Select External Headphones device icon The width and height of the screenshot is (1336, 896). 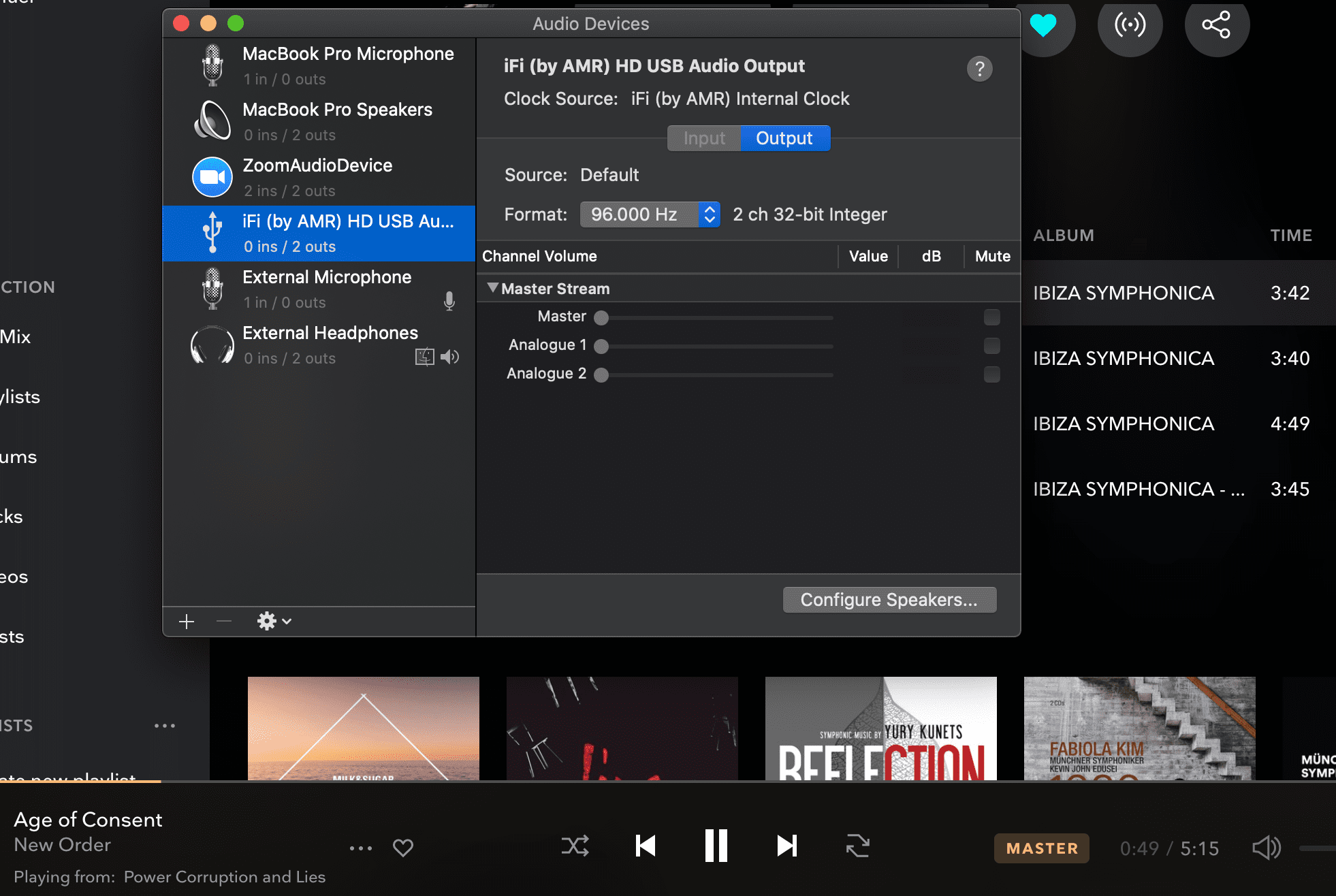[212, 345]
